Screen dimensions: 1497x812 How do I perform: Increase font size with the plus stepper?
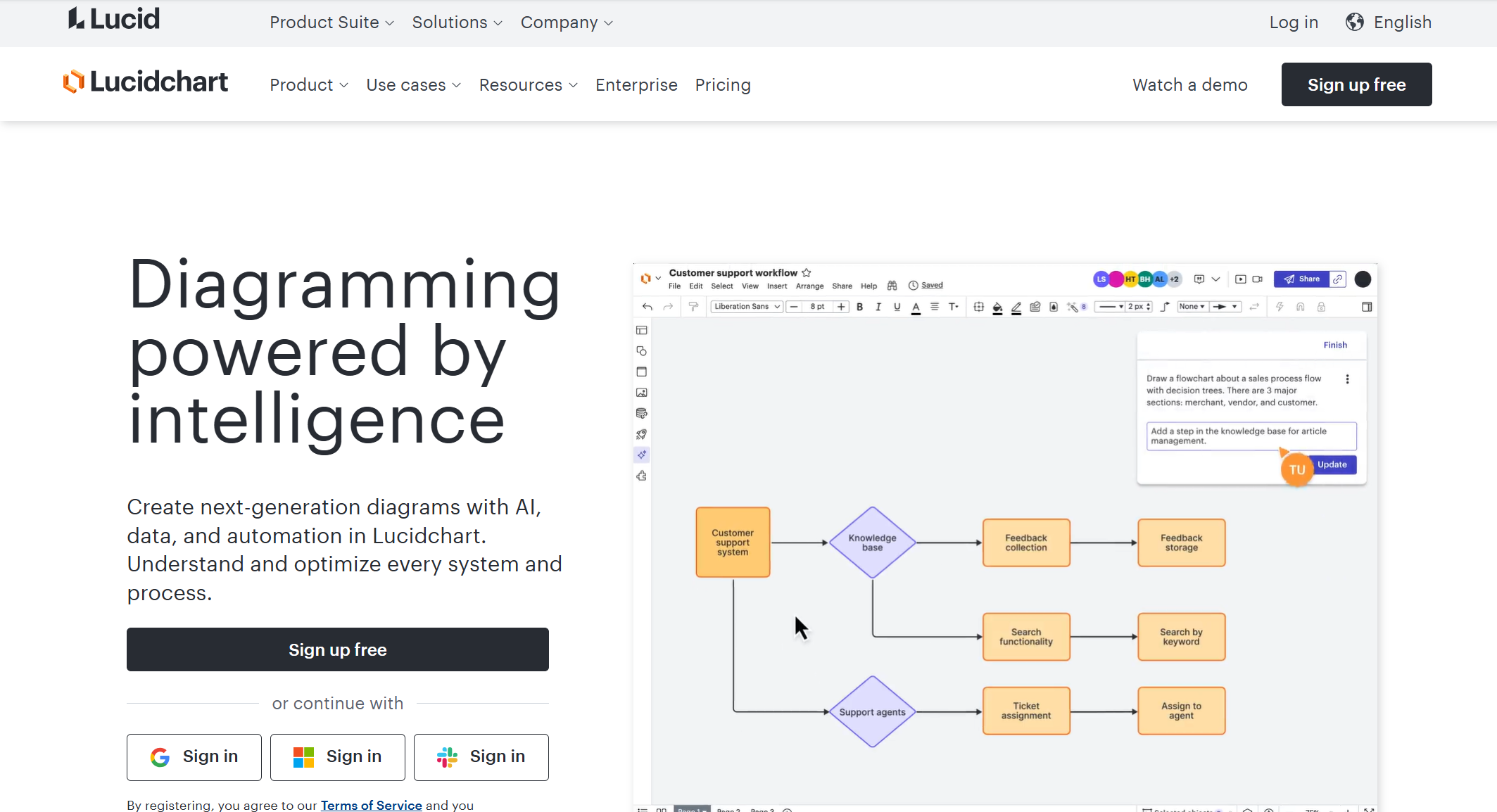click(840, 307)
